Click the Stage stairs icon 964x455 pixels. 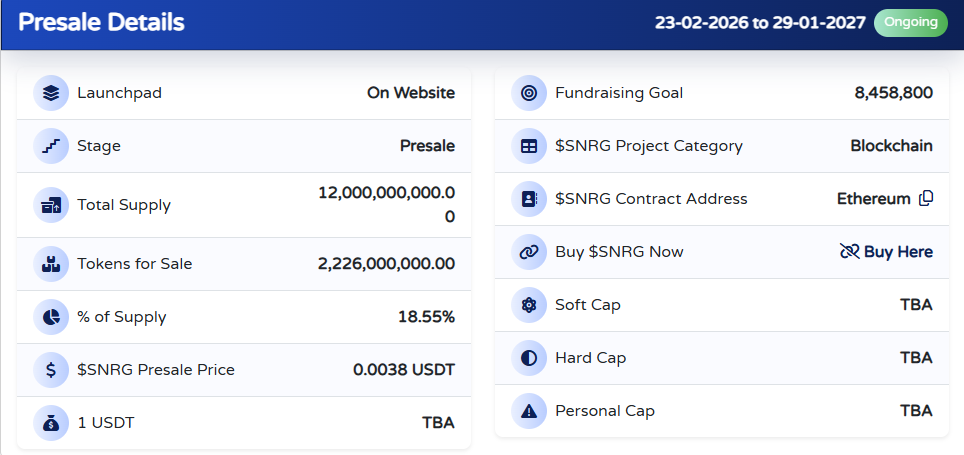[x=51, y=146]
